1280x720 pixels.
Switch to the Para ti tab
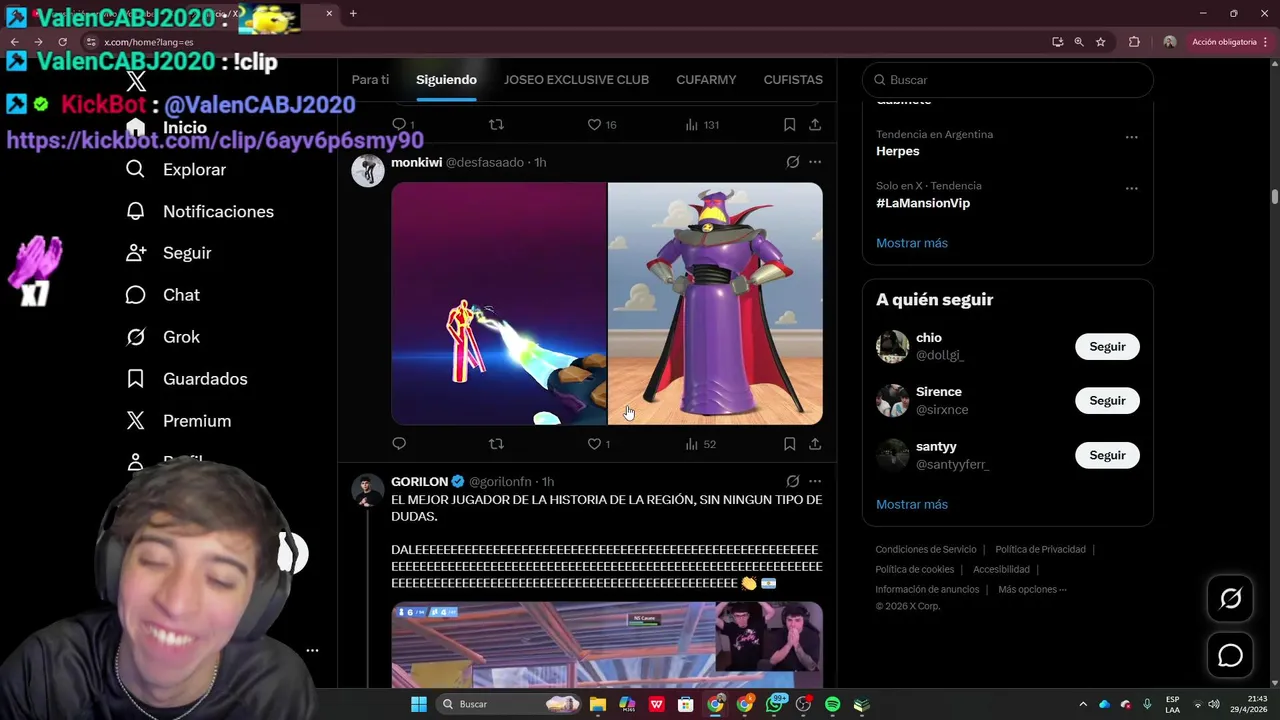click(370, 80)
